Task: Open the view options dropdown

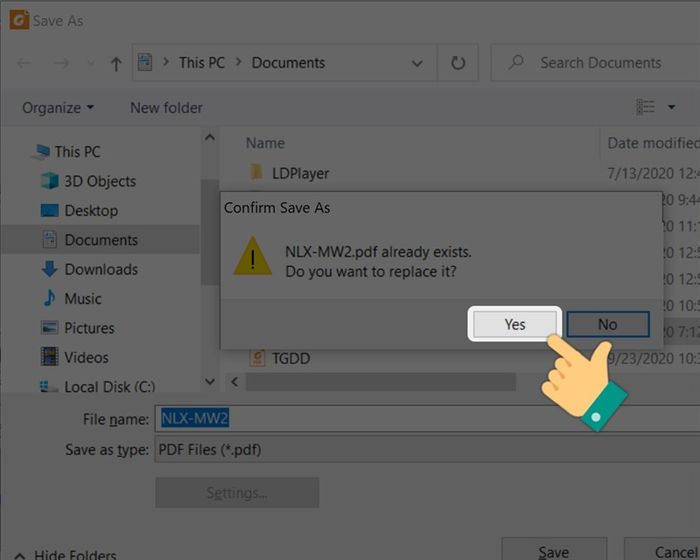Action: point(671,108)
